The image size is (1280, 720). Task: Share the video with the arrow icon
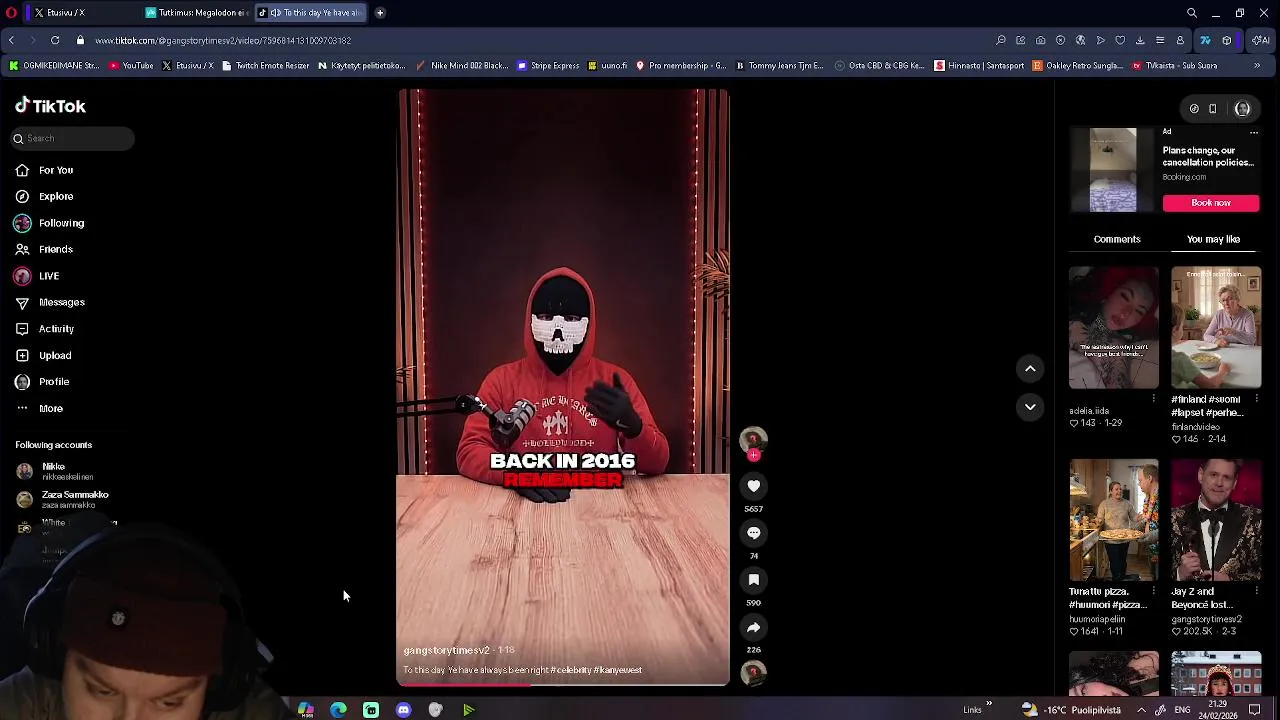click(754, 627)
